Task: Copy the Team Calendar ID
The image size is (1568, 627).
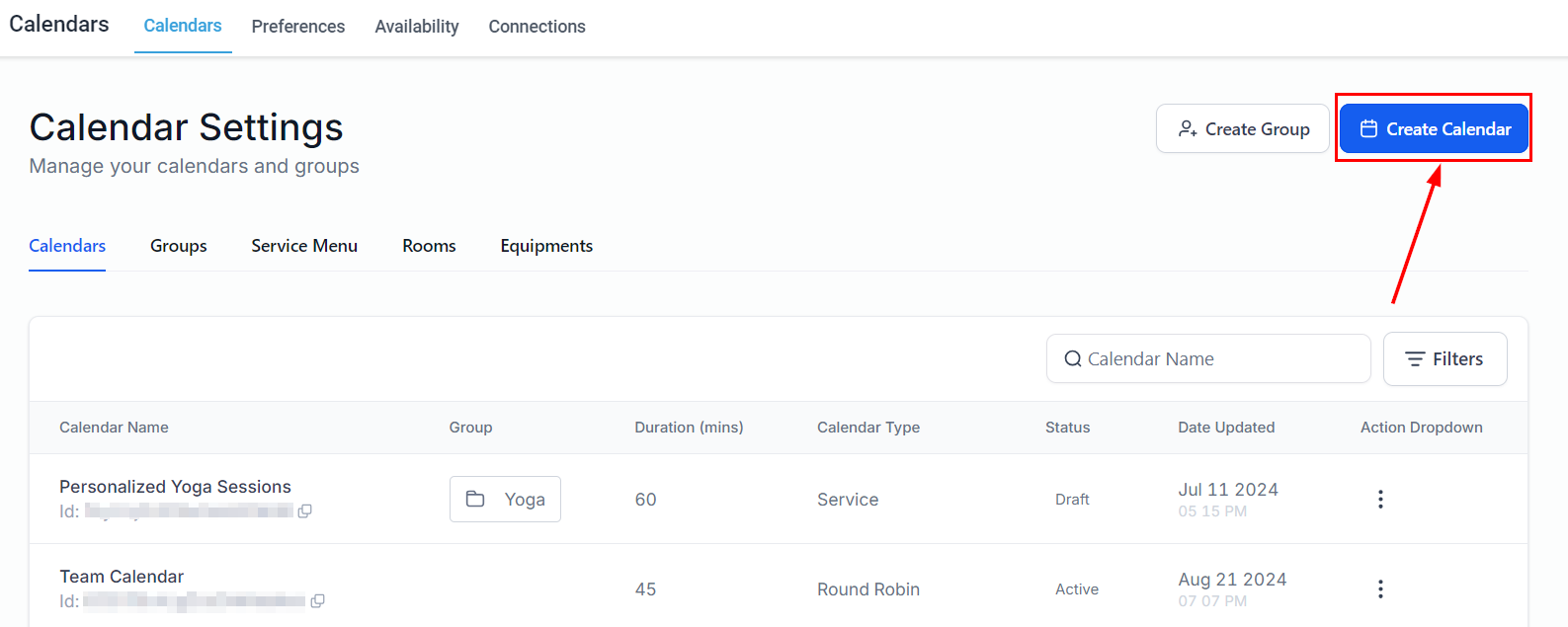Action: click(317, 601)
